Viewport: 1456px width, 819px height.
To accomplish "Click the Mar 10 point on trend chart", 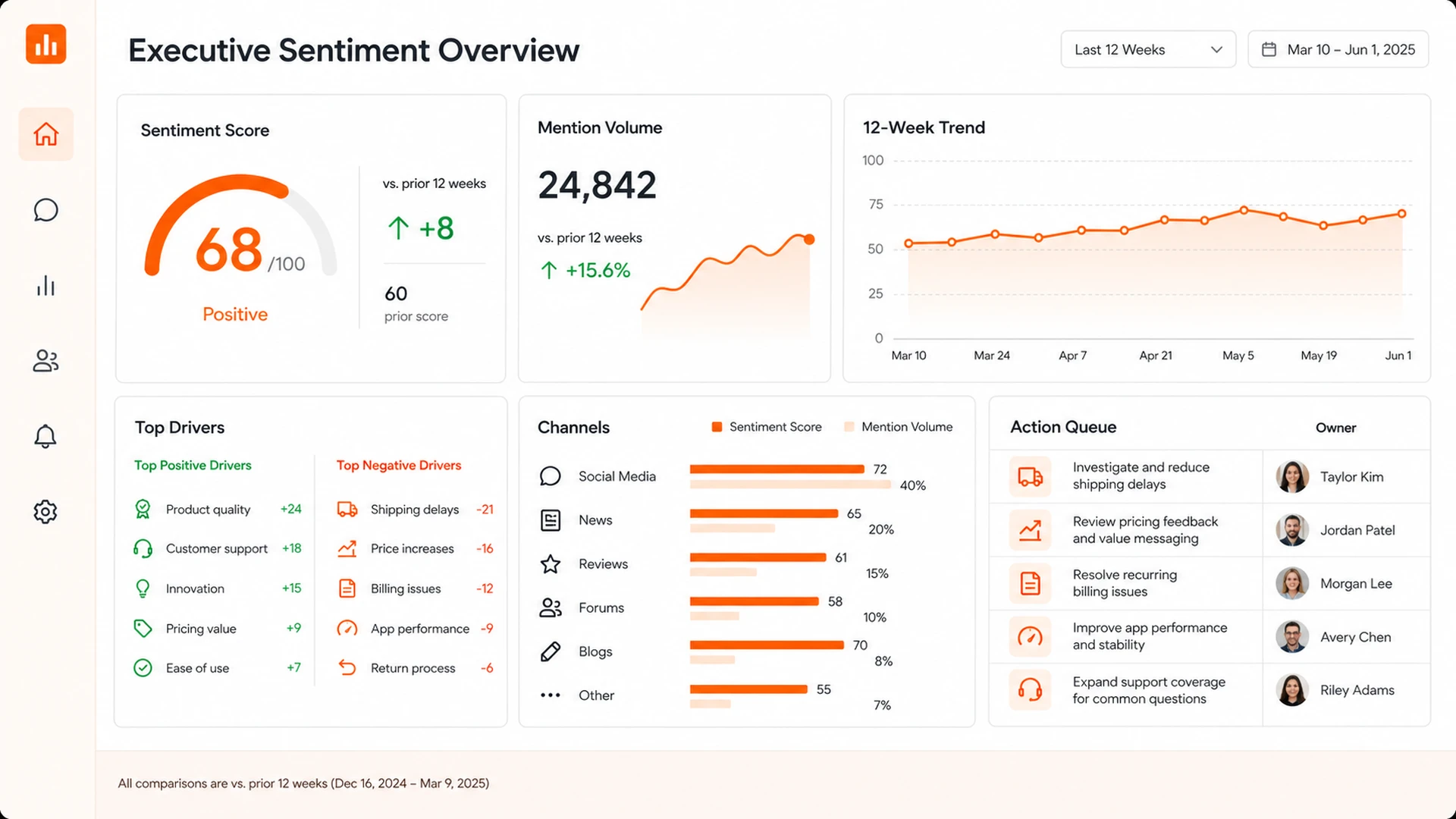I will (x=908, y=243).
